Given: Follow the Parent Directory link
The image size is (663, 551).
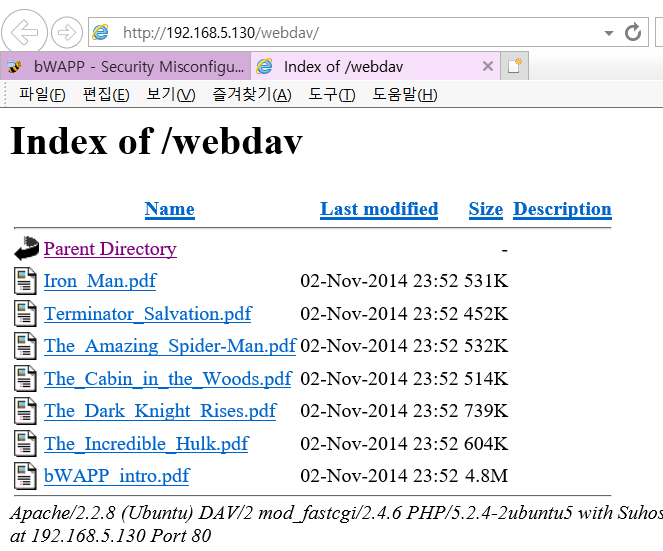Looking at the screenshot, I should coord(110,249).
